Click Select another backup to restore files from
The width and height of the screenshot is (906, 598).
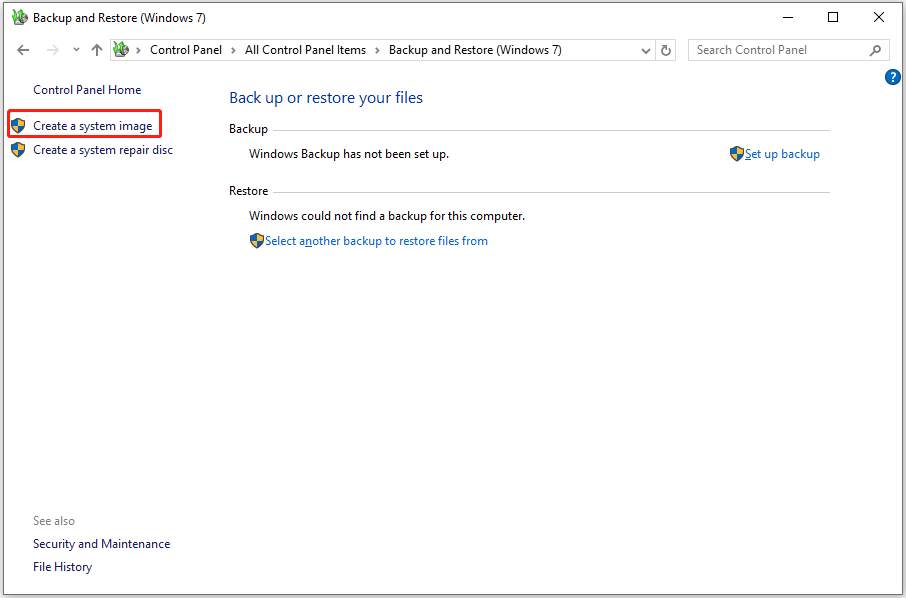377,240
